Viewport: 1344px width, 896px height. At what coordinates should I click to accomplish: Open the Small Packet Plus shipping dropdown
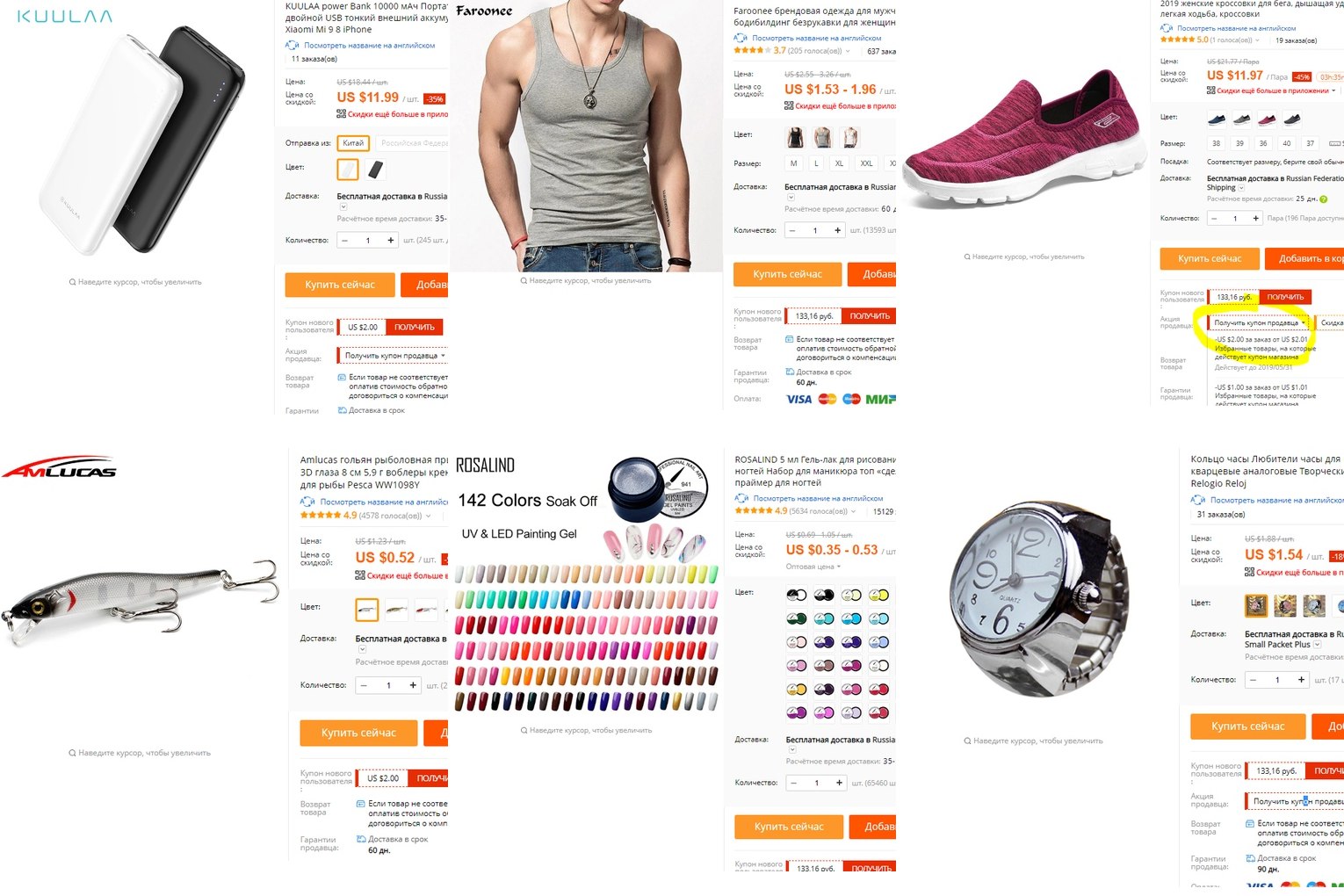1317,645
